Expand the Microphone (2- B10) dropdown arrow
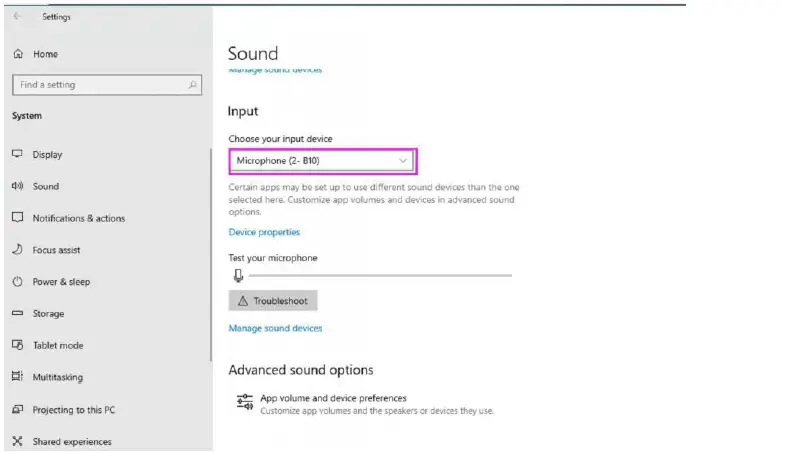This screenshot has height=452, width=787. click(403, 160)
